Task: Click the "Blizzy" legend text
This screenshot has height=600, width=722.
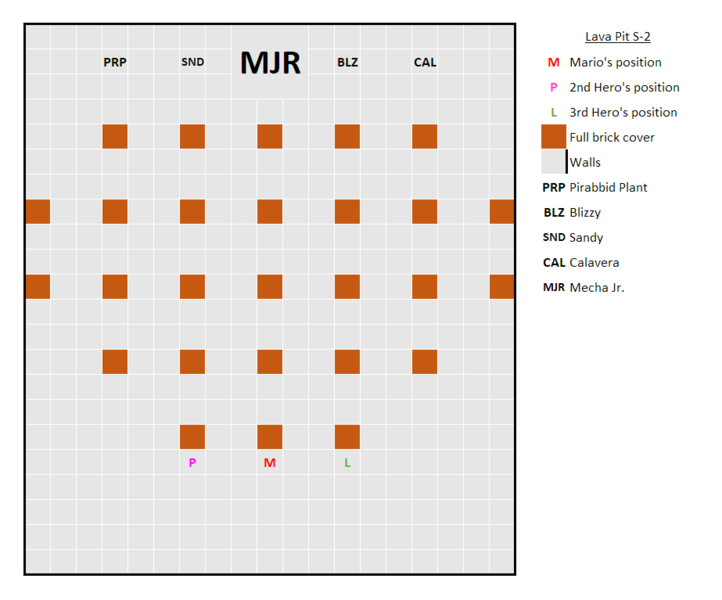Action: click(x=585, y=213)
